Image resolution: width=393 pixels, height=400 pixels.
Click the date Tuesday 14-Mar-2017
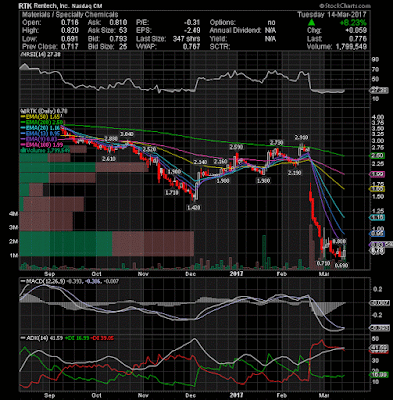click(x=332, y=15)
